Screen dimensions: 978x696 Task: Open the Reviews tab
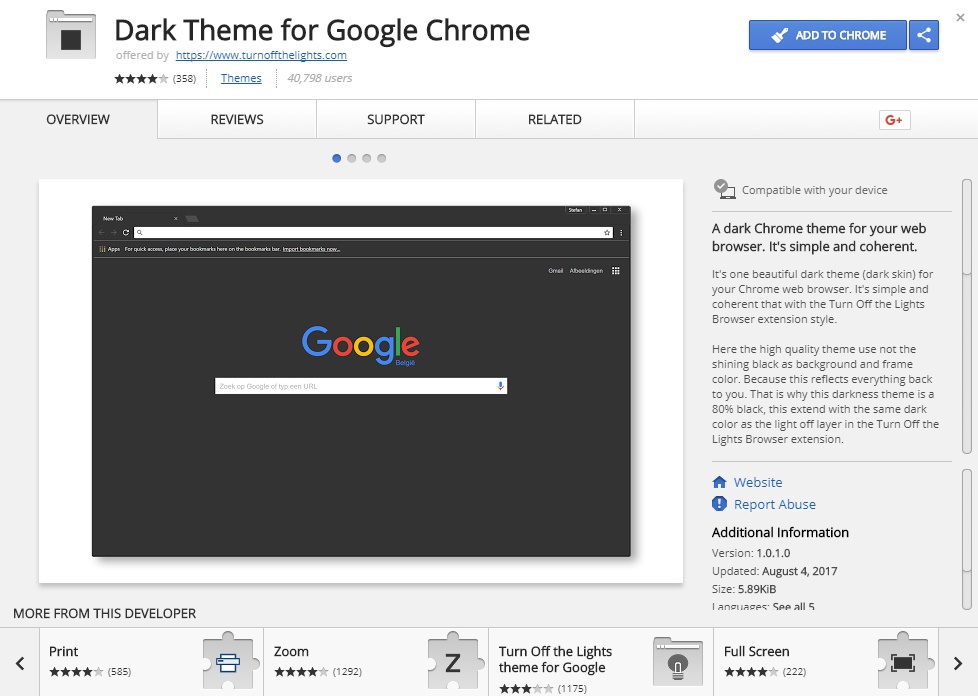click(237, 119)
